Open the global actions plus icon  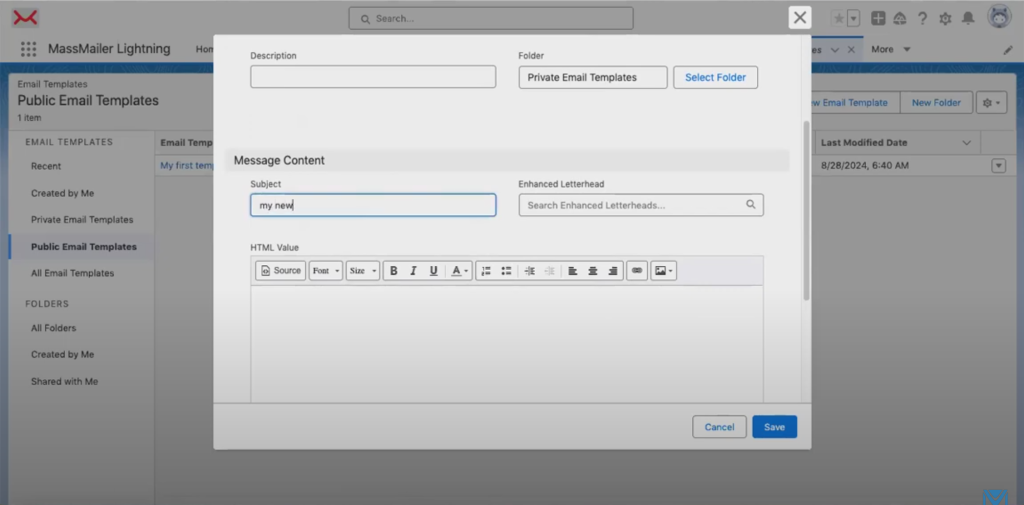click(878, 18)
